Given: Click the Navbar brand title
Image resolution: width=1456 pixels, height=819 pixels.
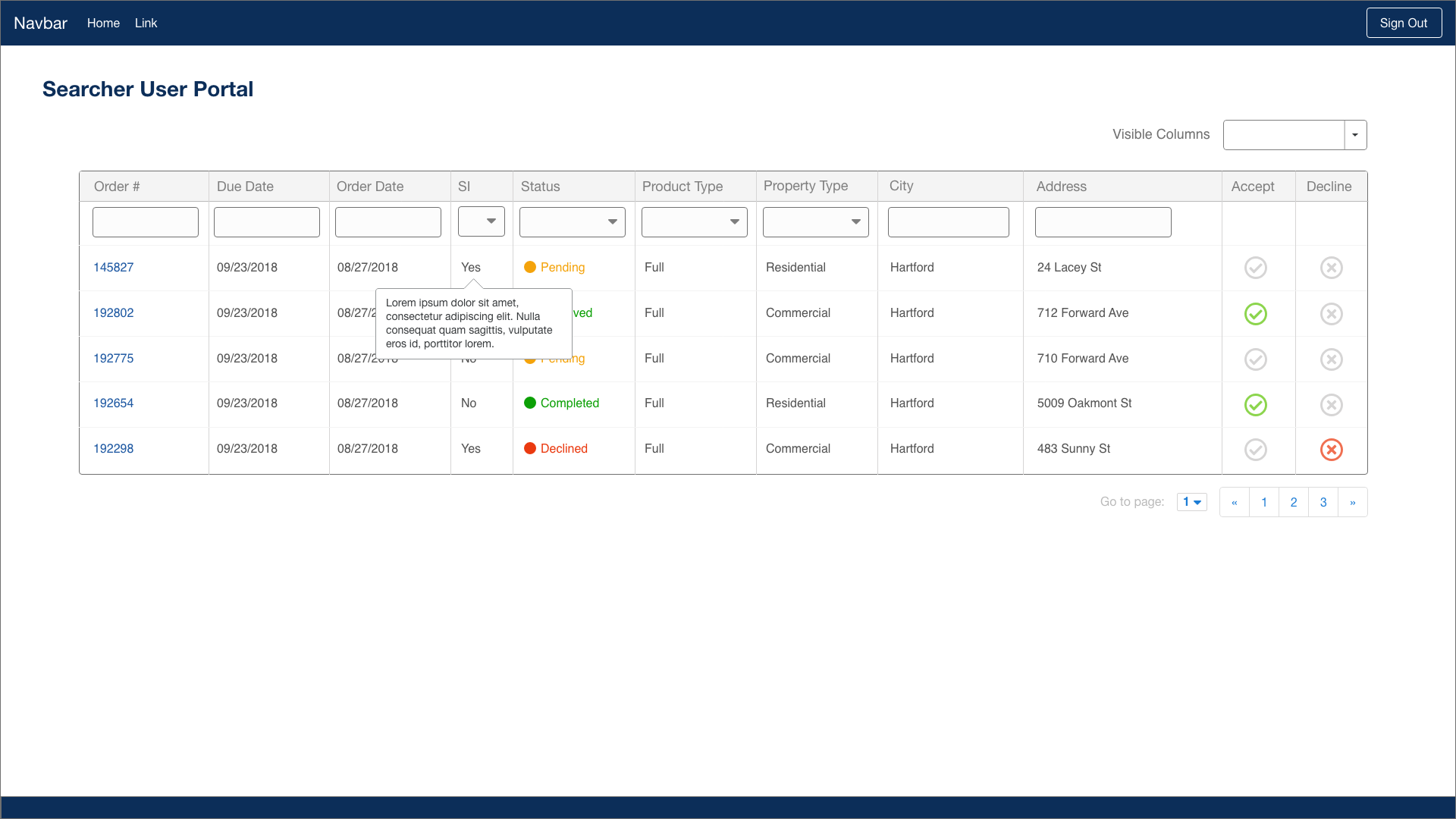Looking at the screenshot, I should 40,23.
